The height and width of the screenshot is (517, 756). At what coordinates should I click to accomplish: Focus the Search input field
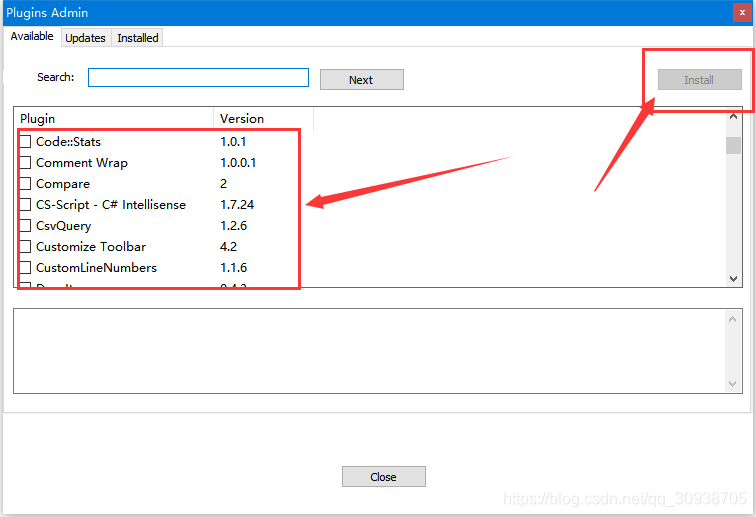pyautogui.click(x=198, y=78)
